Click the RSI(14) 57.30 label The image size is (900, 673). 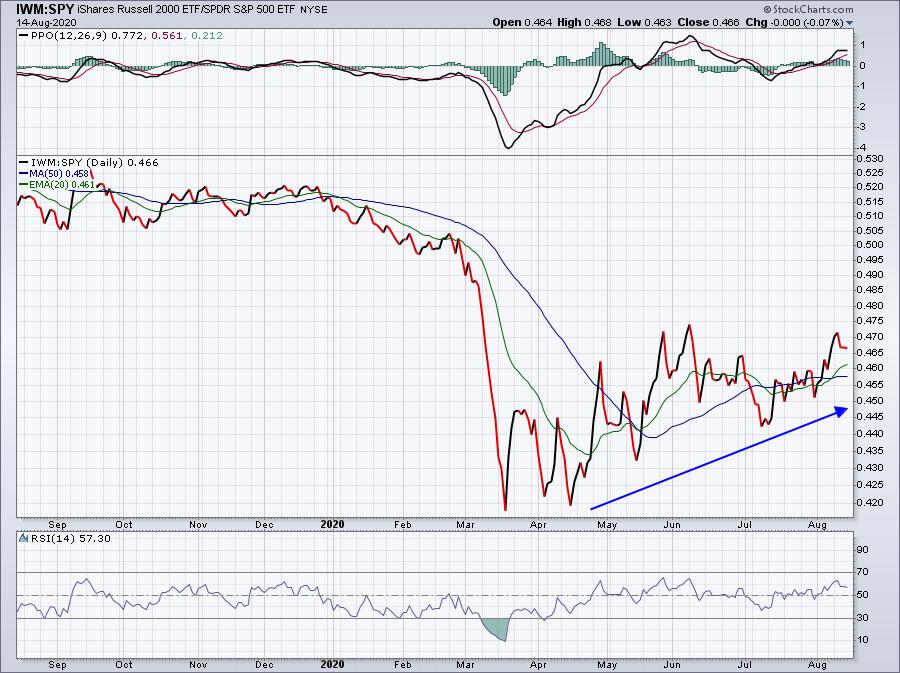click(x=69, y=538)
